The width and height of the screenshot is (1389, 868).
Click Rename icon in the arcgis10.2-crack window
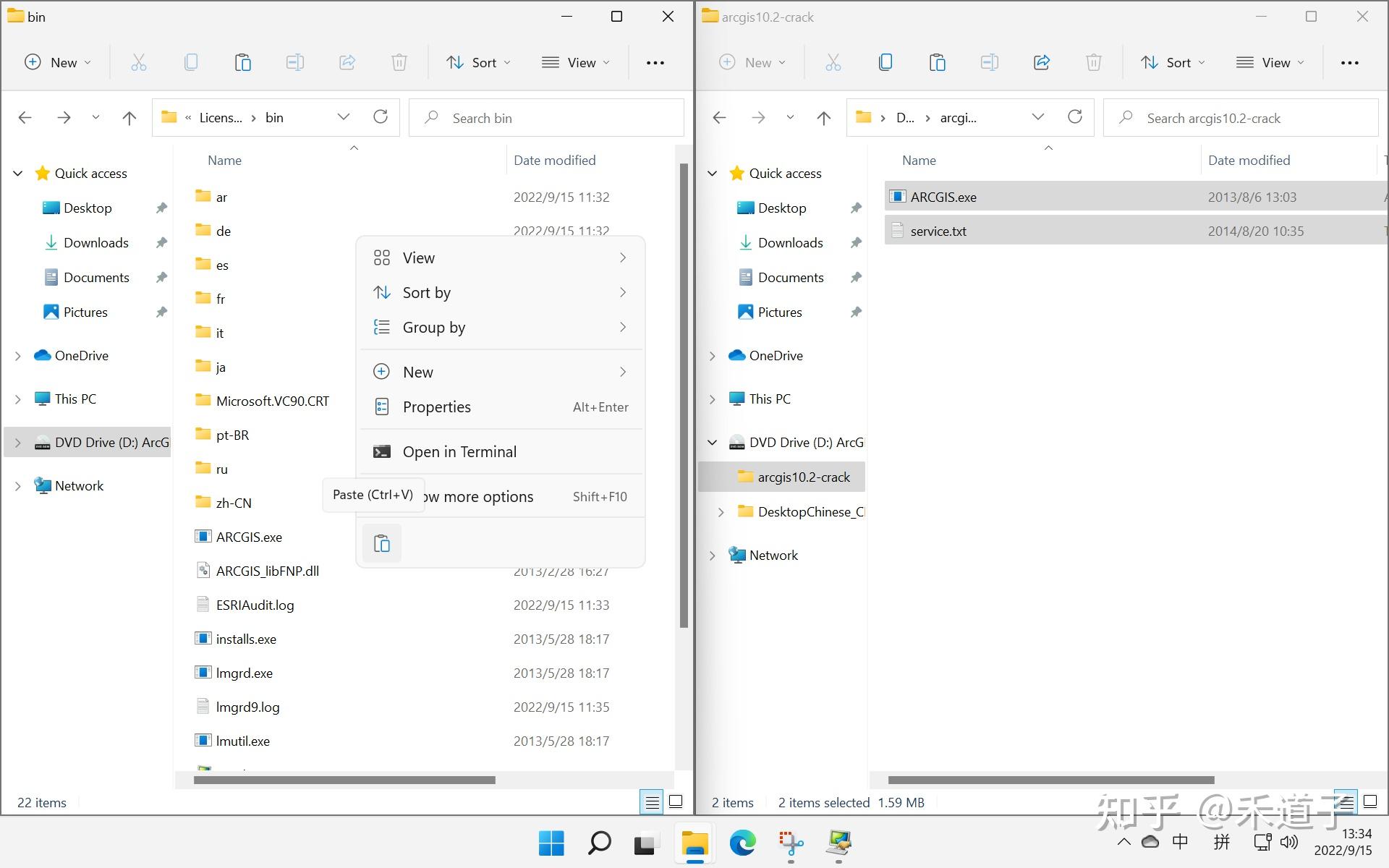tap(990, 63)
